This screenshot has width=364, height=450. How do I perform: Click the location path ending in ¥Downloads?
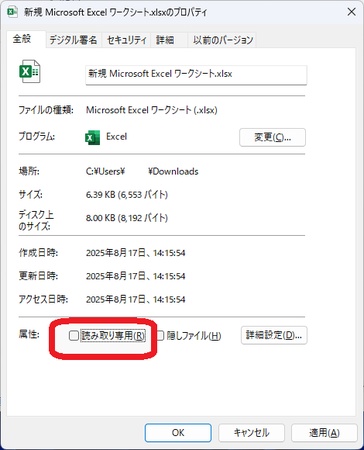(x=142, y=172)
